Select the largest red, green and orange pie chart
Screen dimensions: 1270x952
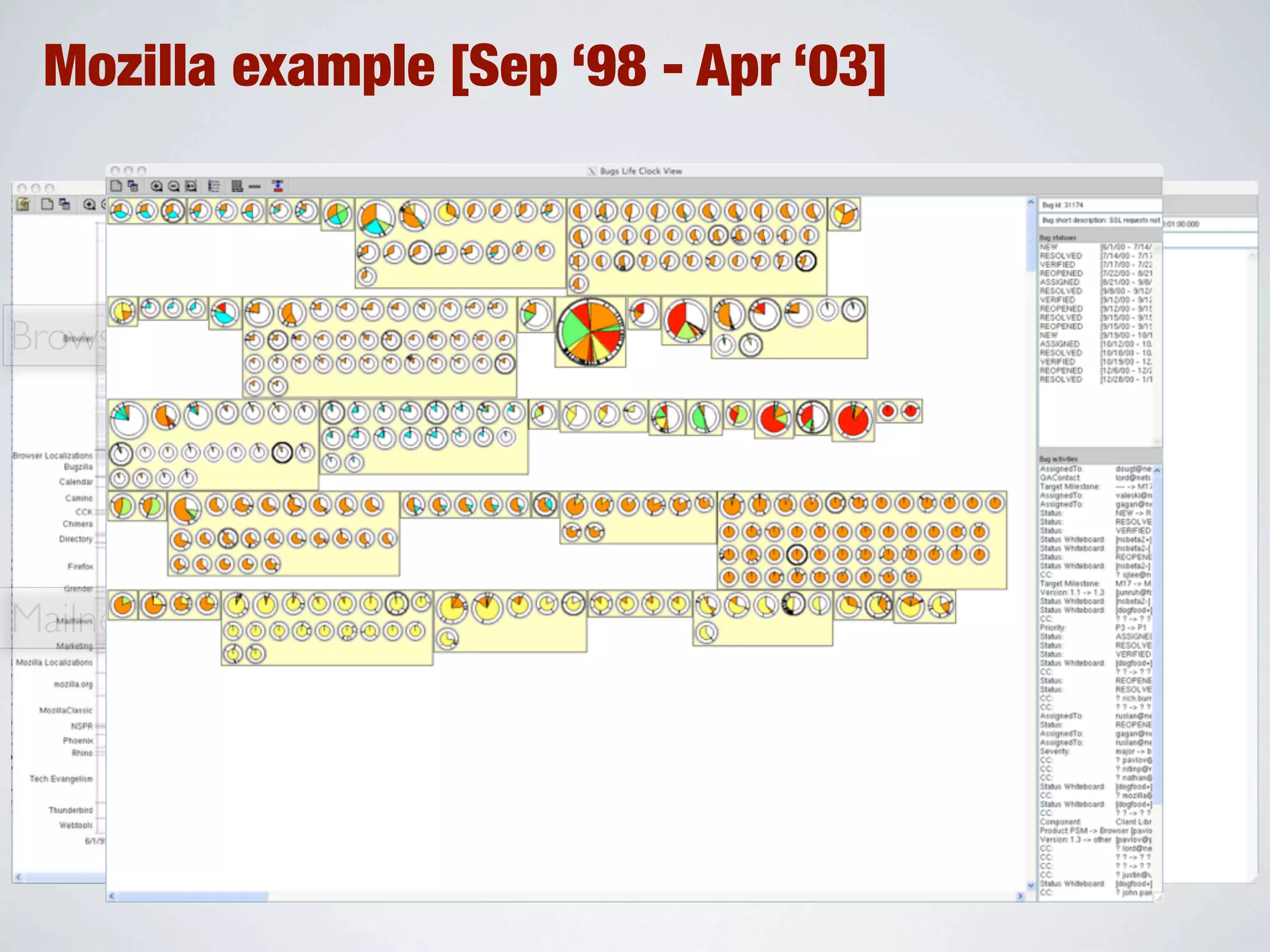pyautogui.click(x=590, y=332)
